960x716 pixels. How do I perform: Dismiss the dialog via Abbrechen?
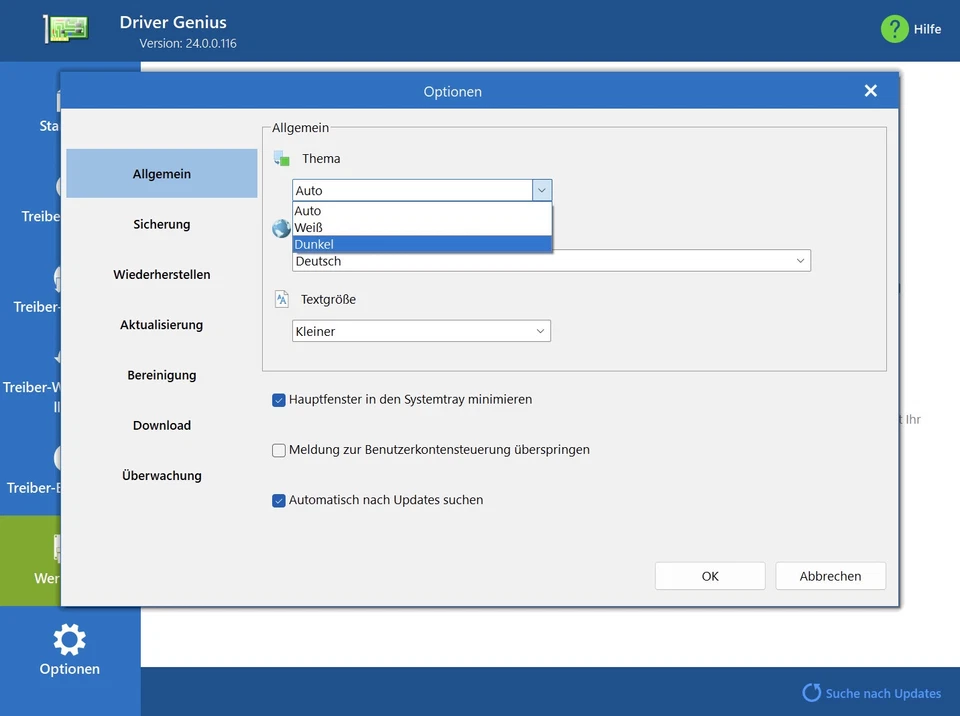830,576
